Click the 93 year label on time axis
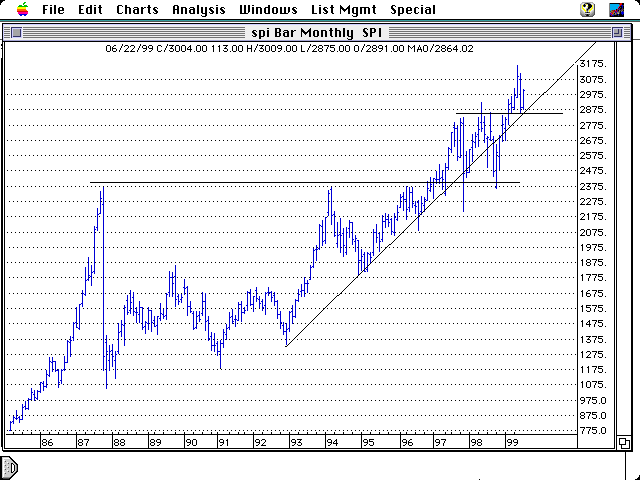 point(296,442)
